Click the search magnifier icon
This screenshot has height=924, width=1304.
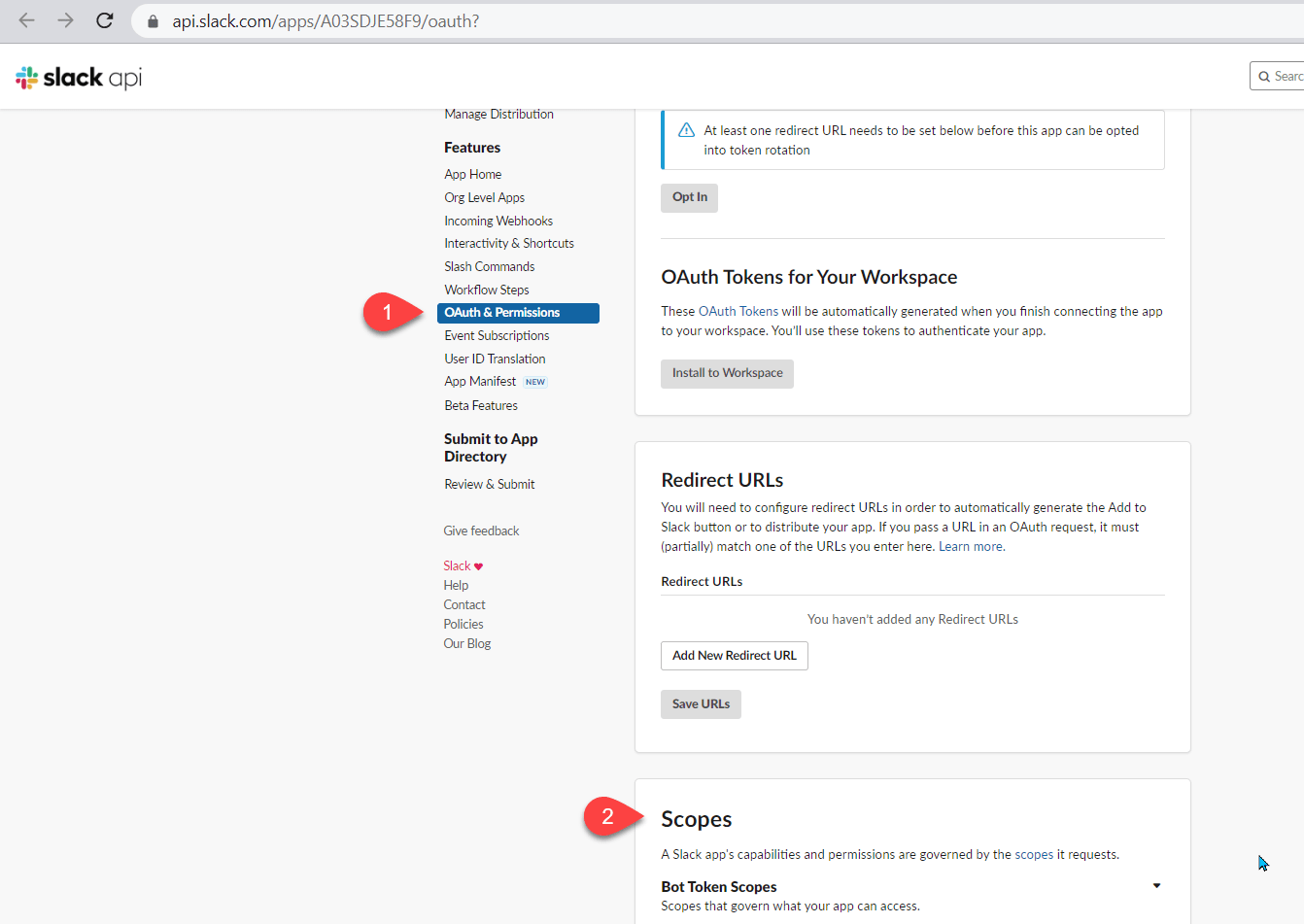click(x=1264, y=76)
